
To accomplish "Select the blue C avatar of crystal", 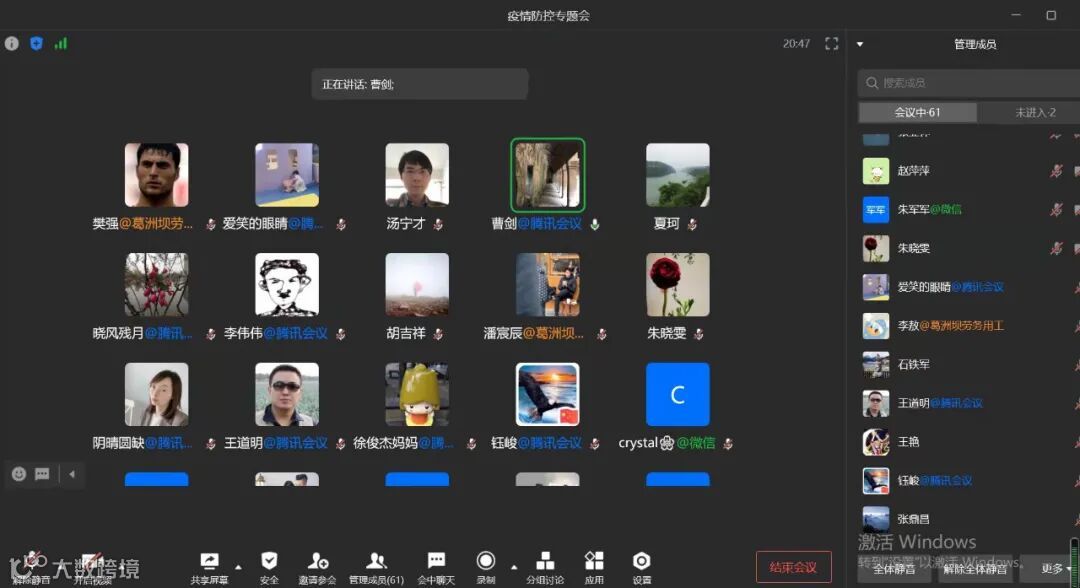I will [x=678, y=395].
